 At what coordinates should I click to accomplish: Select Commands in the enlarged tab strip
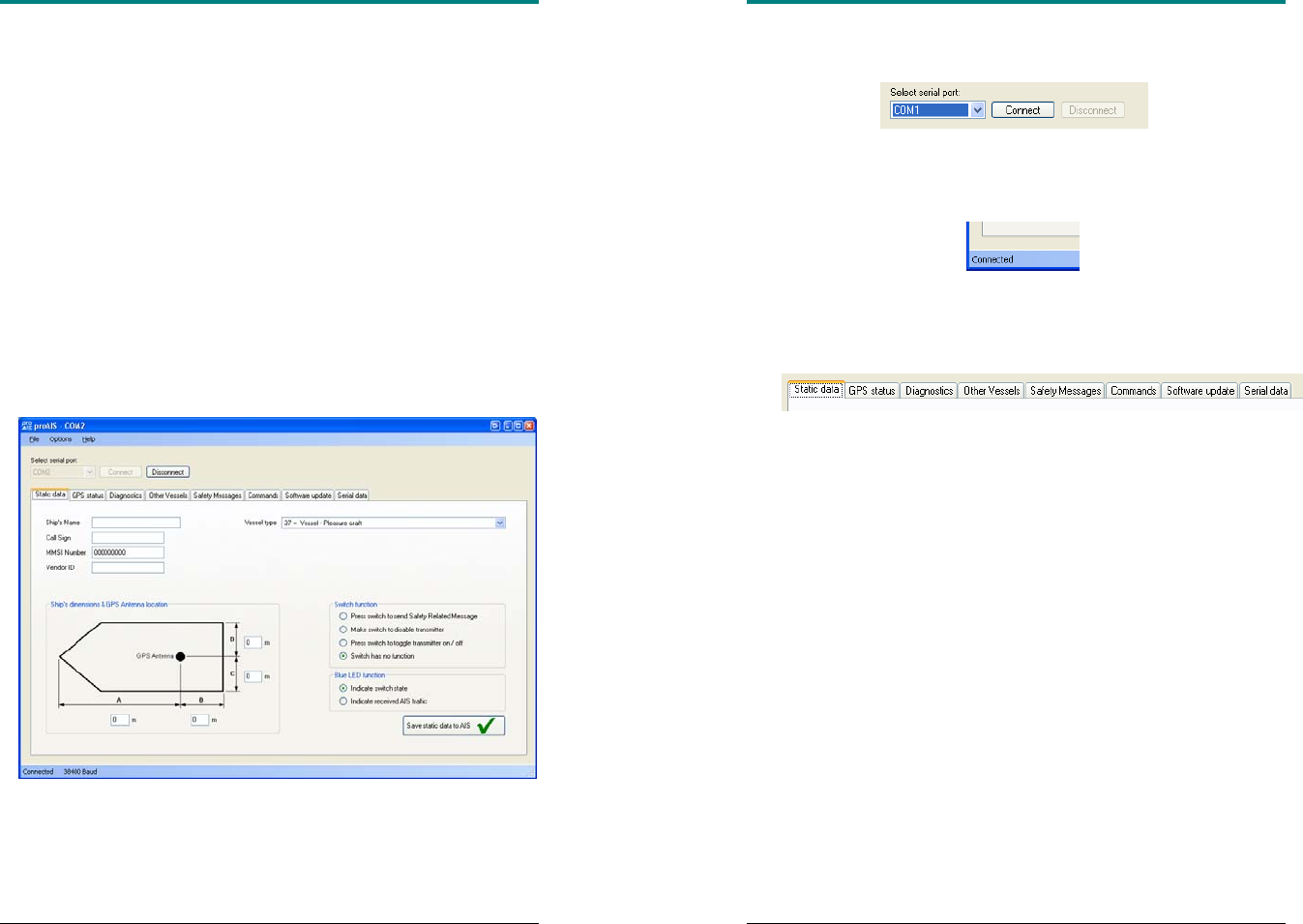1134,391
